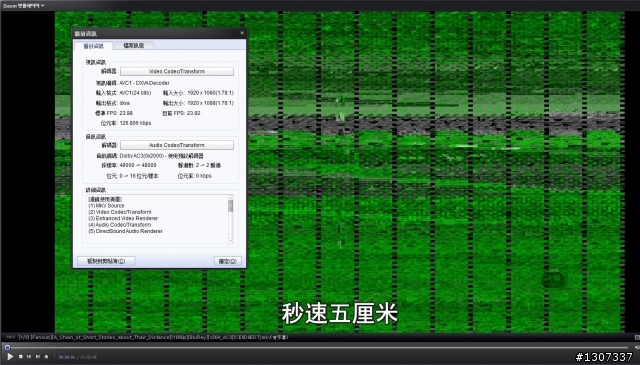The width and height of the screenshot is (640, 365).
Task: Click the 'AVC1 - DXVA Decoder' codec text
Action: (x=144, y=83)
